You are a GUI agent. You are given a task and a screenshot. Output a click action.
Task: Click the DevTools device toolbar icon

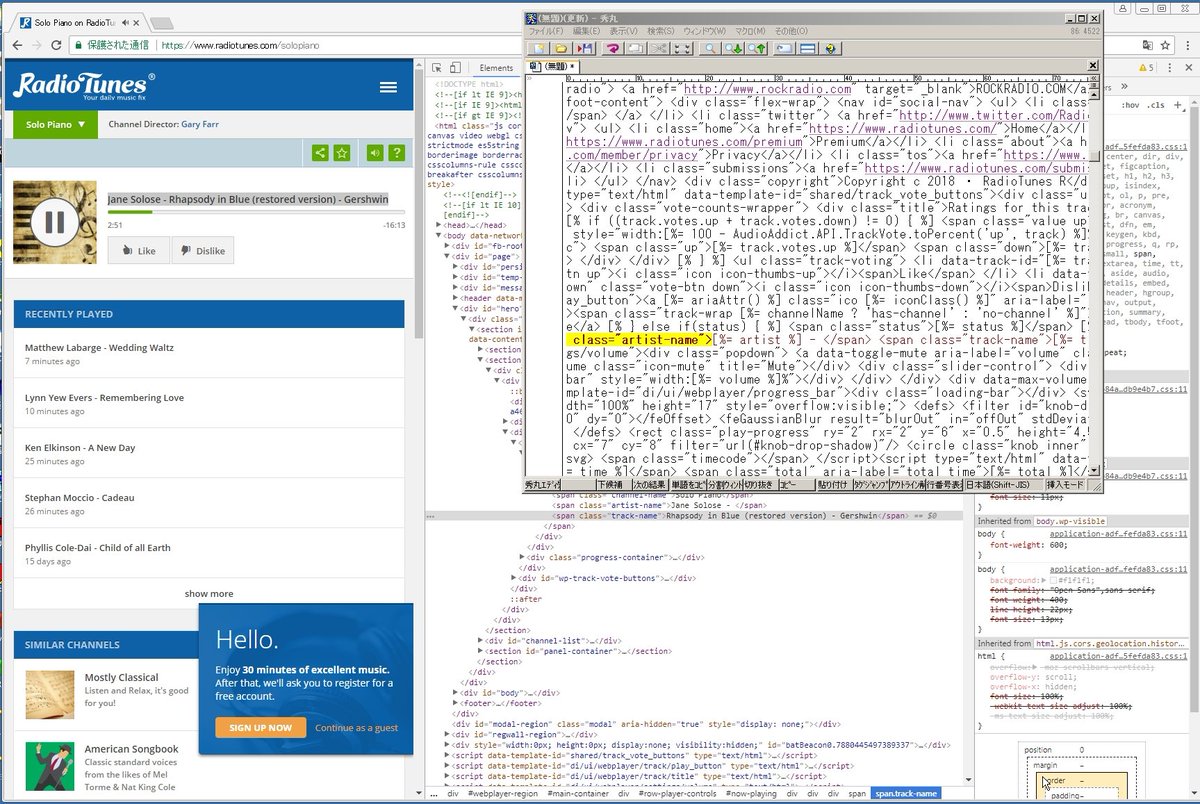tap(454, 67)
